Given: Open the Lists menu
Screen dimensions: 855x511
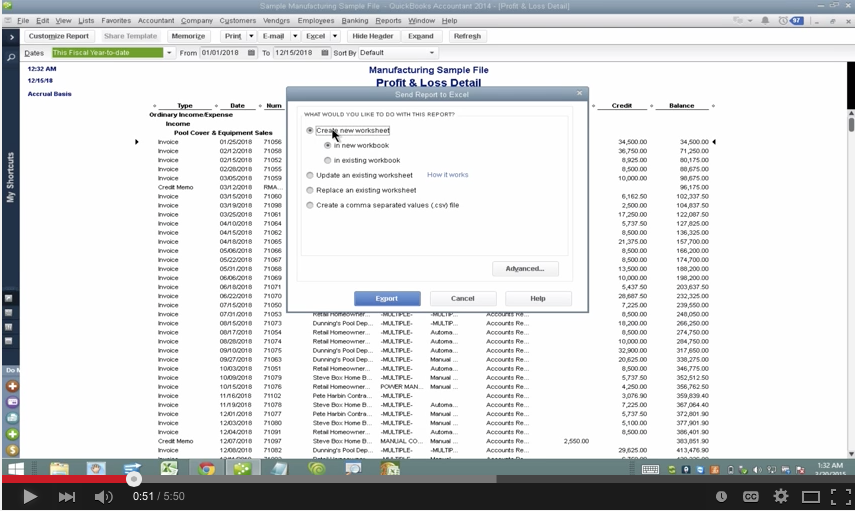Looking at the screenshot, I should click(86, 21).
